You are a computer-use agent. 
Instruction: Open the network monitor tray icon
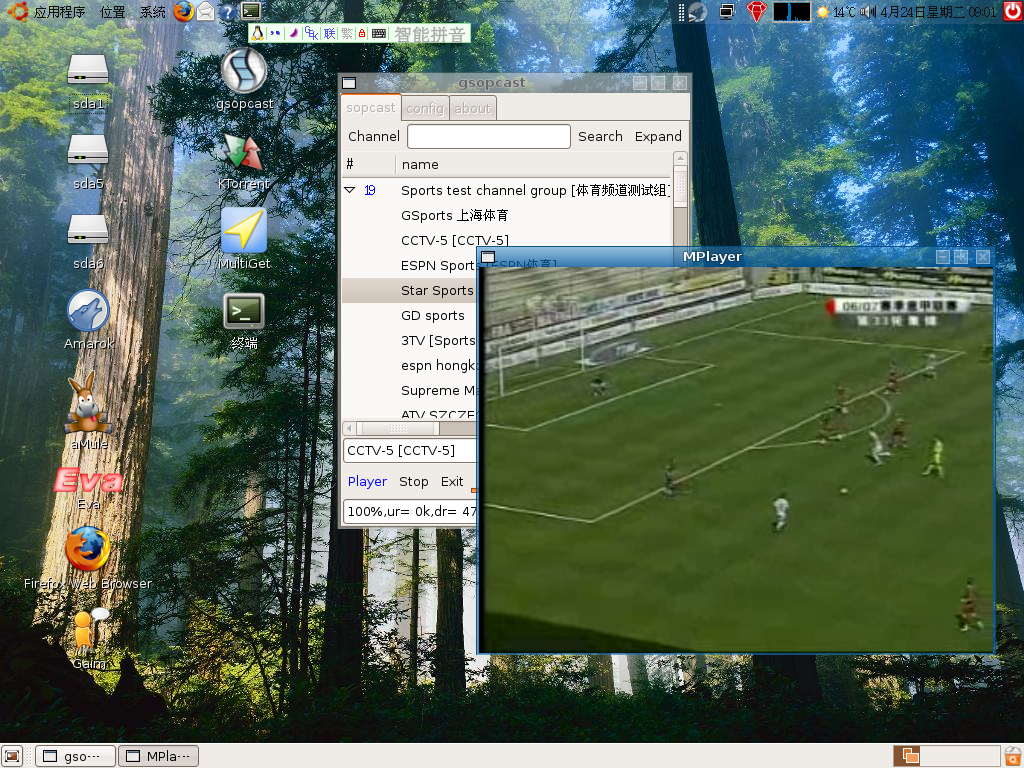tap(727, 12)
